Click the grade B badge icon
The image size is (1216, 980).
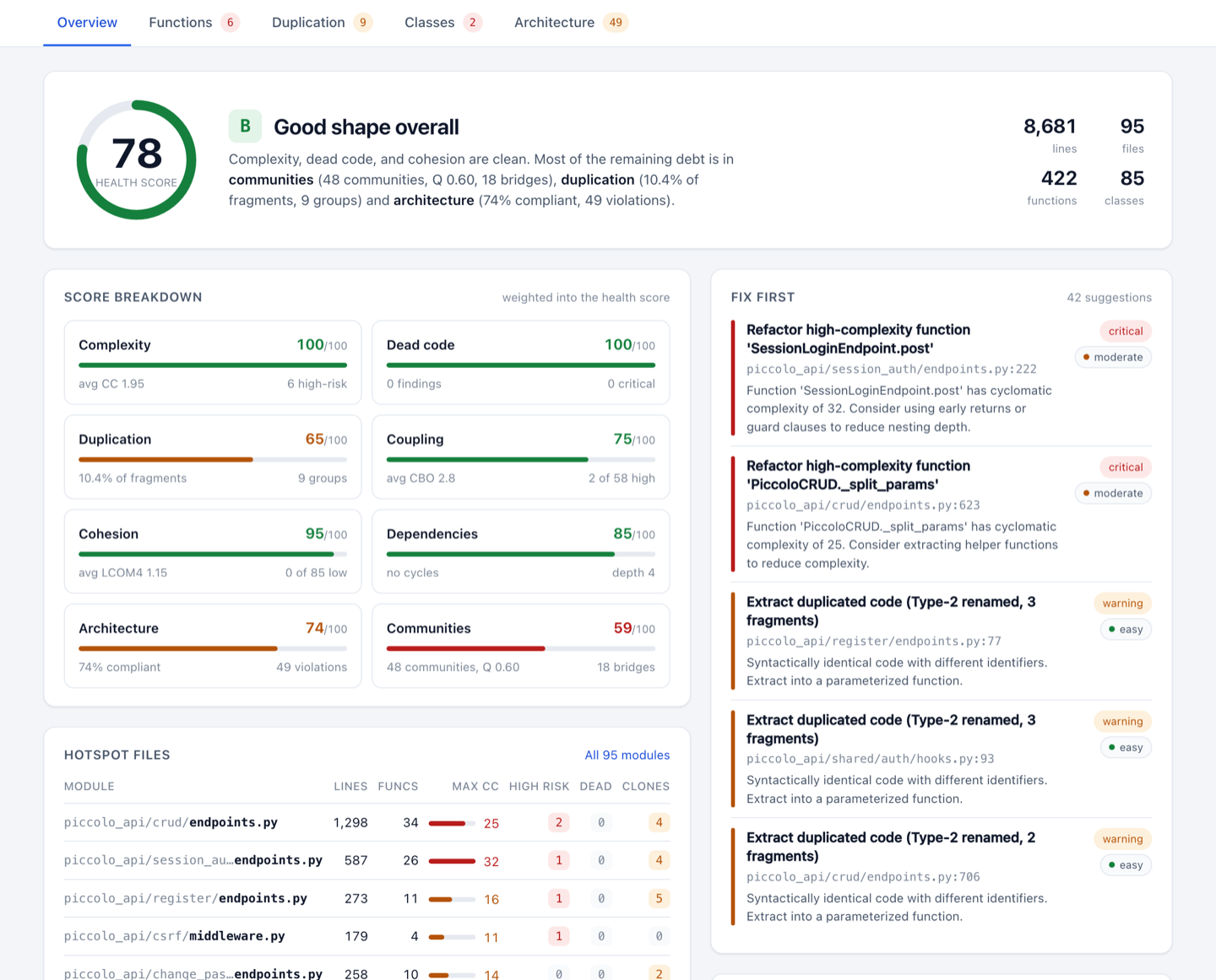[x=245, y=127]
